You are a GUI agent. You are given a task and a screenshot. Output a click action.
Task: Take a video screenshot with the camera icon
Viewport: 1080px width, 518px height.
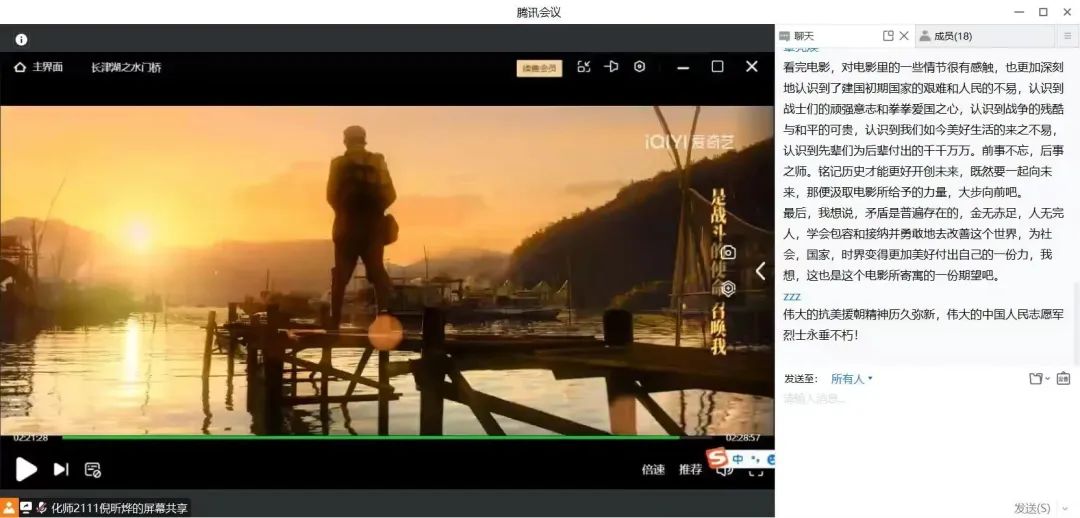(x=728, y=253)
